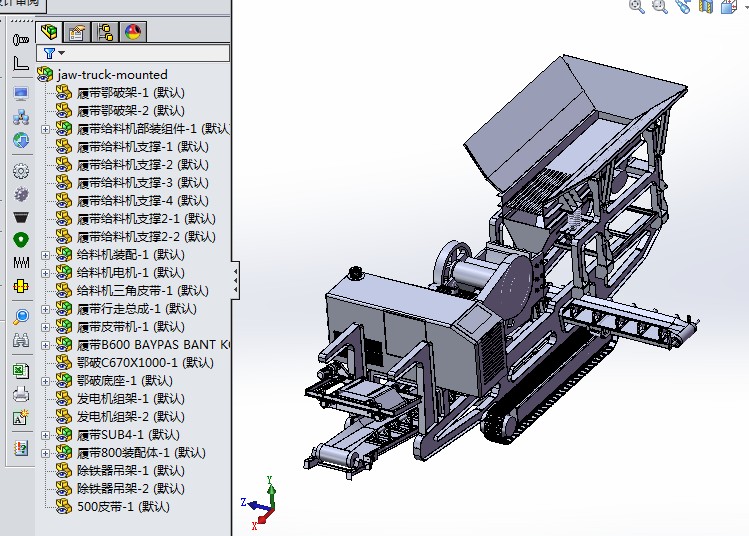Expand the 履带800装配体-1 node

pyautogui.click(x=45, y=453)
